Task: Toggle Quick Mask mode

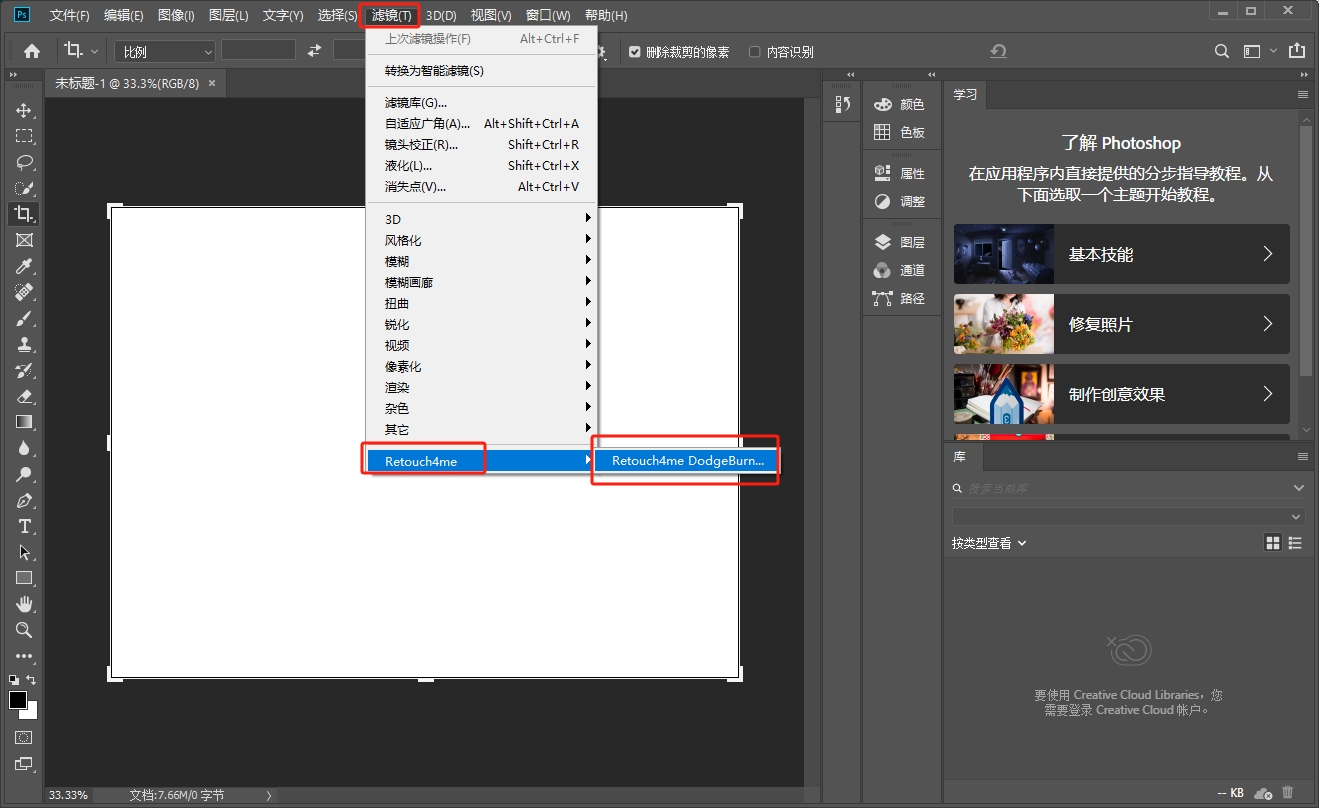Action: 24,738
